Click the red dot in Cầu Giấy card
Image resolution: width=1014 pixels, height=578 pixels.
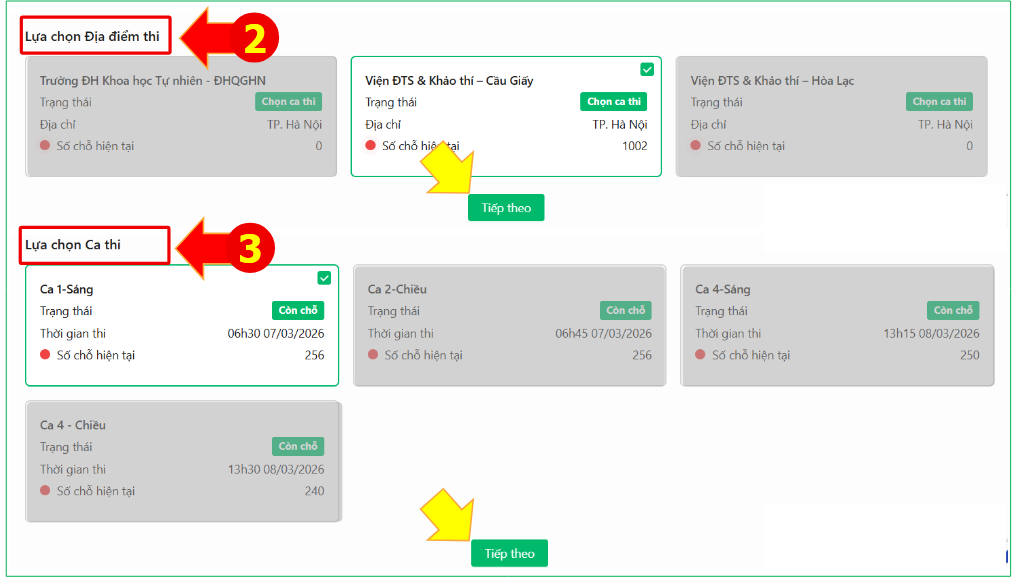370,146
